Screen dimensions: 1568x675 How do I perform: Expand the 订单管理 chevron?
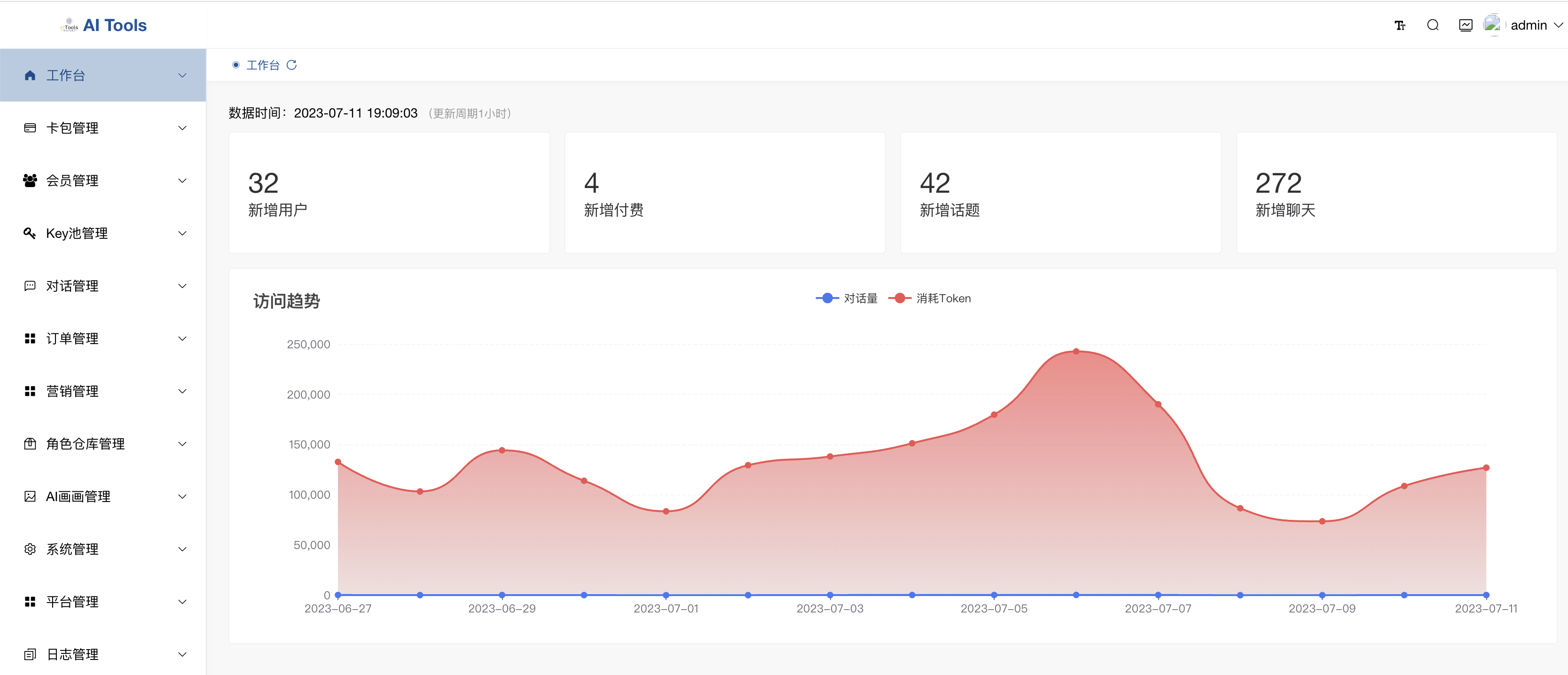(x=182, y=338)
